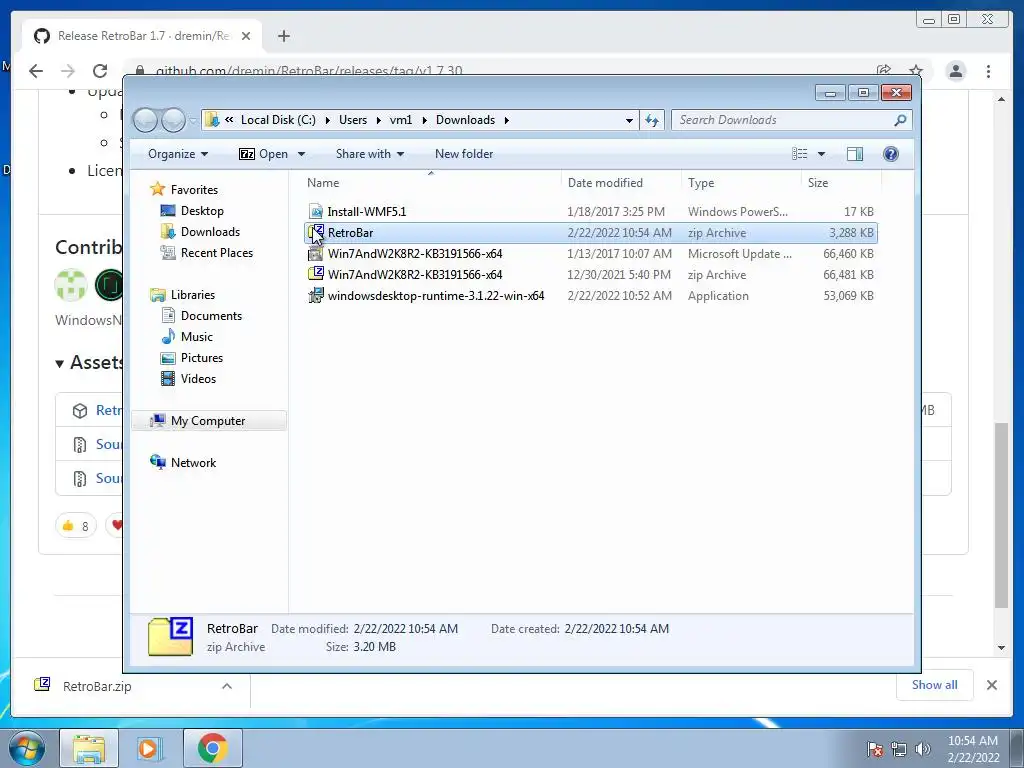Click the network tray icon
Viewport: 1024px width, 768px height.
coord(899,749)
